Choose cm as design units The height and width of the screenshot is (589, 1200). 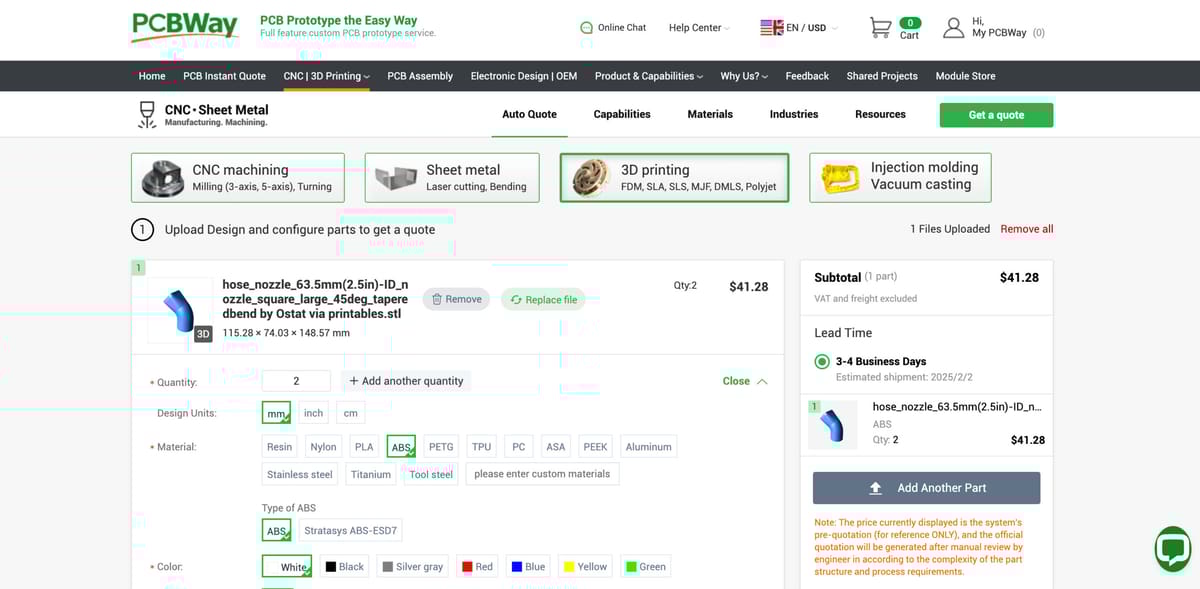pyautogui.click(x=351, y=413)
